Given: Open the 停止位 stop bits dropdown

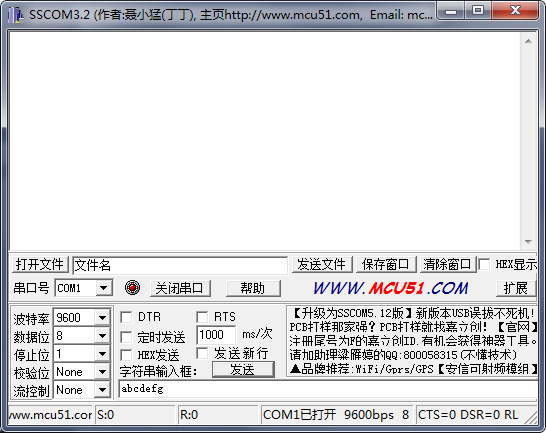Looking at the screenshot, I should pos(102,354).
